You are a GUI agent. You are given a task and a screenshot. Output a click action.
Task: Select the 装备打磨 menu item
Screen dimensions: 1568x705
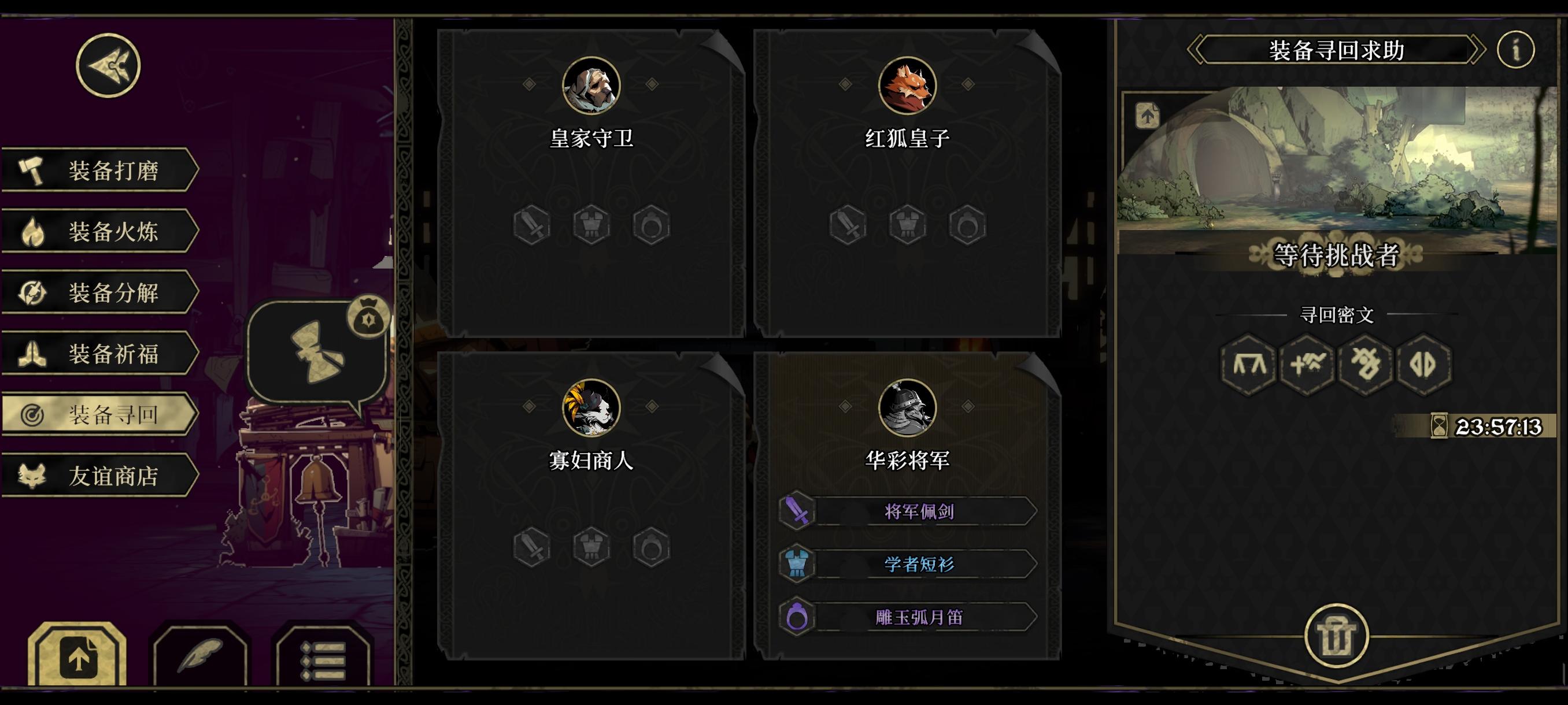point(101,170)
